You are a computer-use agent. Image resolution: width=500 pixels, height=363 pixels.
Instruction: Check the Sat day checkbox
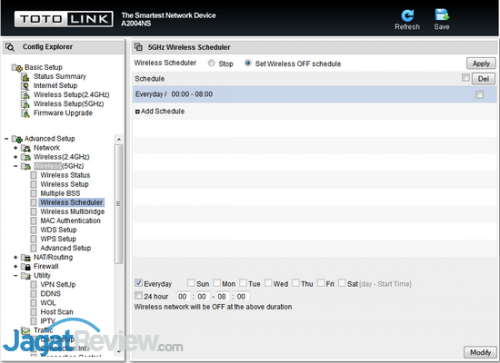tap(342, 283)
